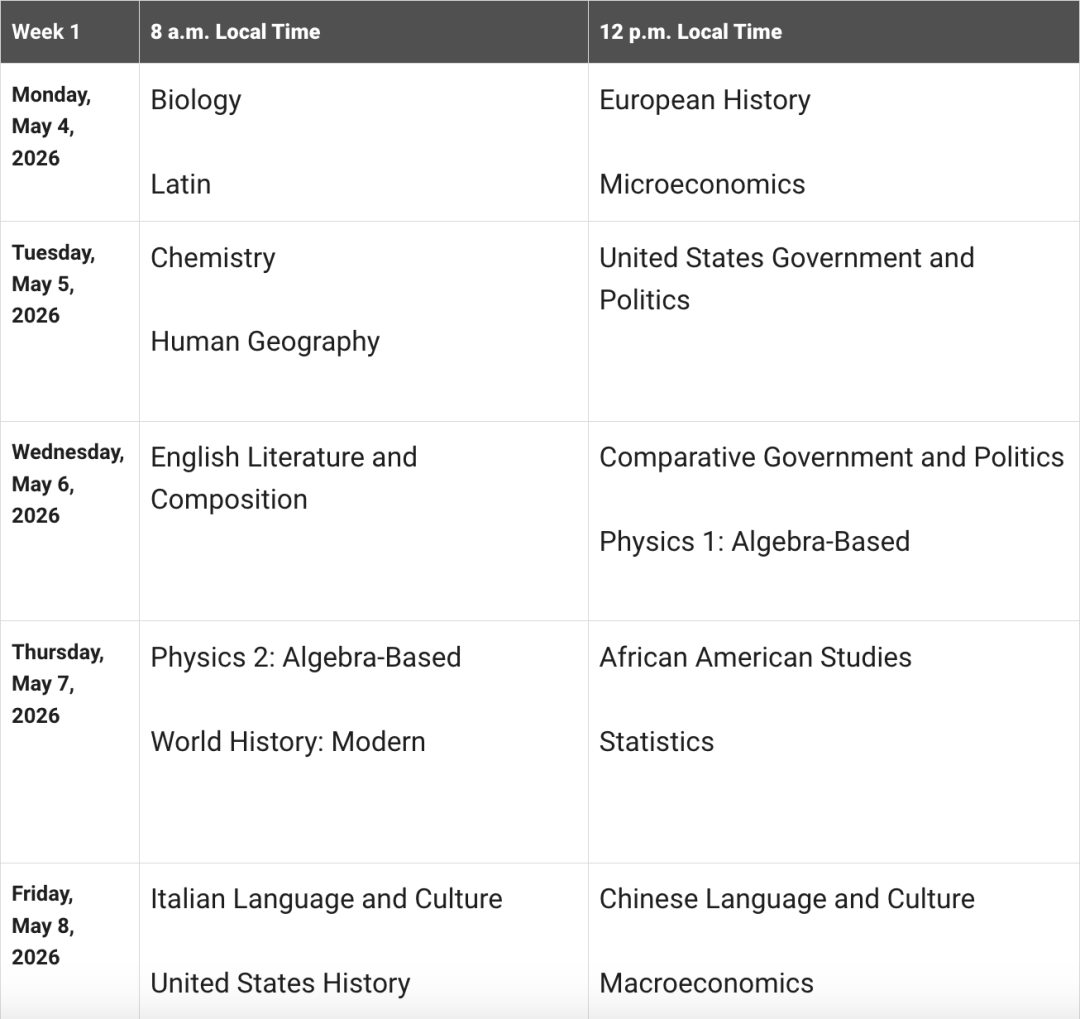Click the Macroeconomics exam entry
1080x1019 pixels.
(706, 983)
